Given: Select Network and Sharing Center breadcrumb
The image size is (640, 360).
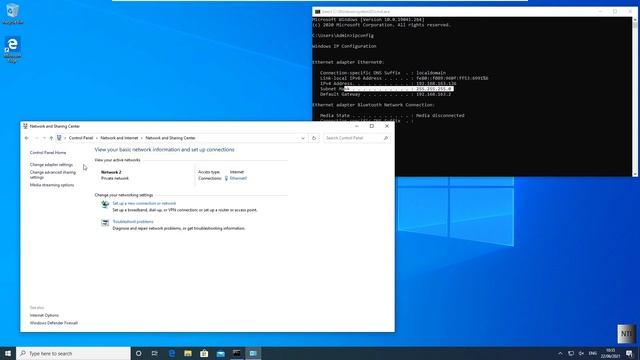Looking at the screenshot, I should pos(170,138).
